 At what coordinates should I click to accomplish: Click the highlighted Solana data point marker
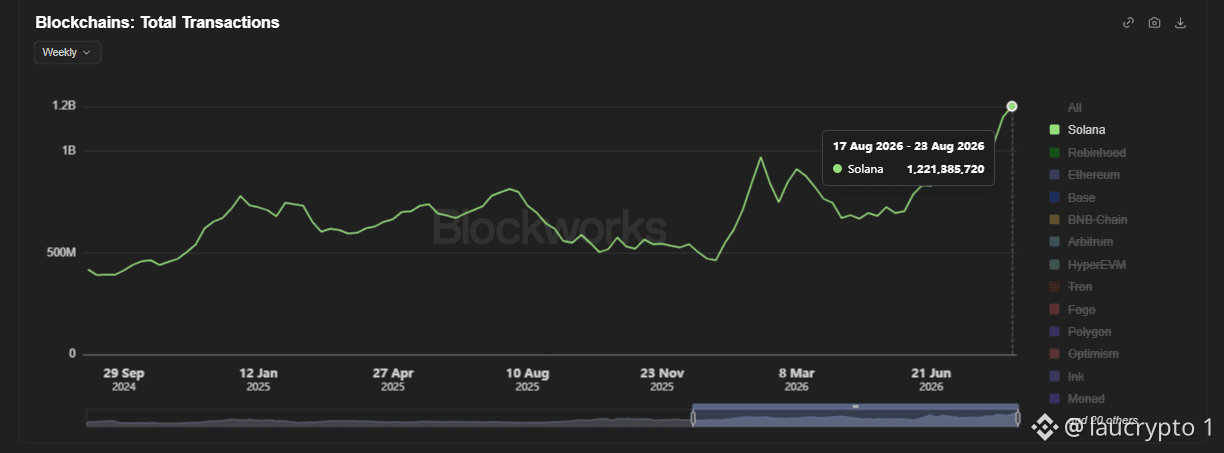(1012, 106)
